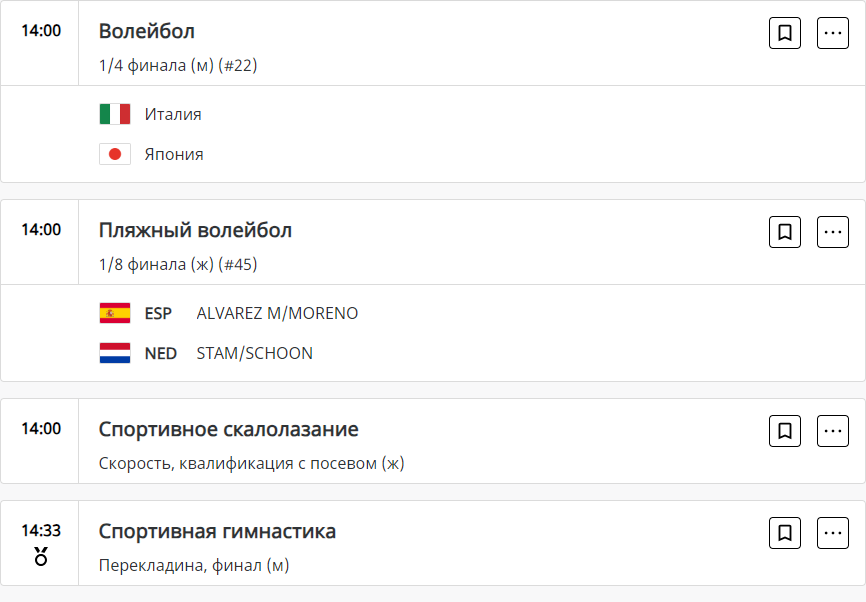Open more options for Пляжный волейбол

(x=833, y=232)
